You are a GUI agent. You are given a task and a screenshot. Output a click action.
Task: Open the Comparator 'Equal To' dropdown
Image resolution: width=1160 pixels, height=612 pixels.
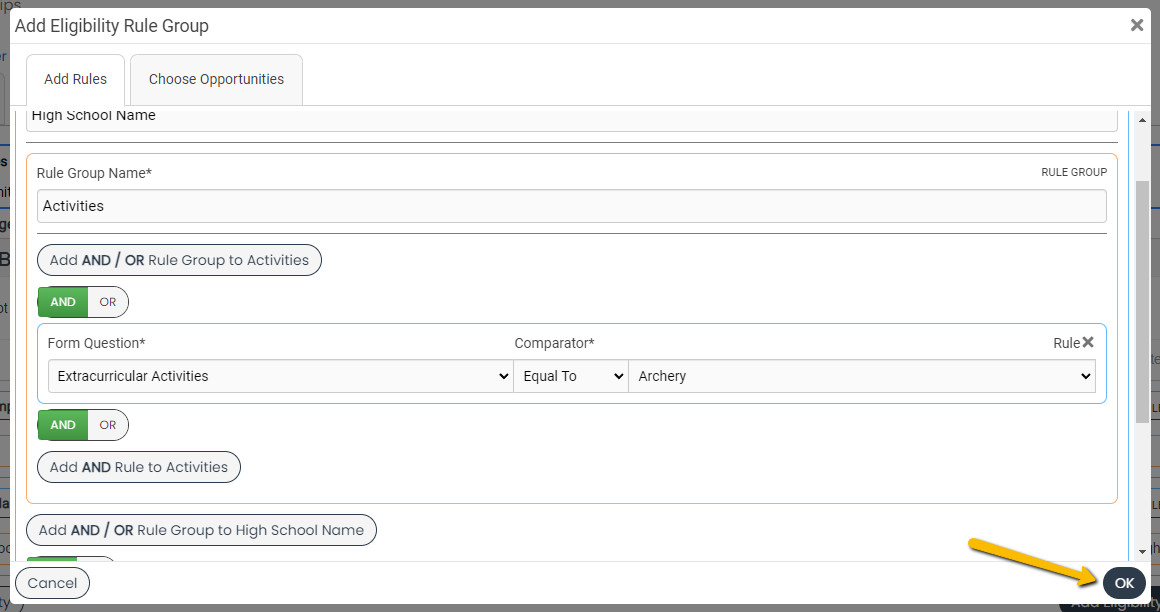(x=570, y=377)
